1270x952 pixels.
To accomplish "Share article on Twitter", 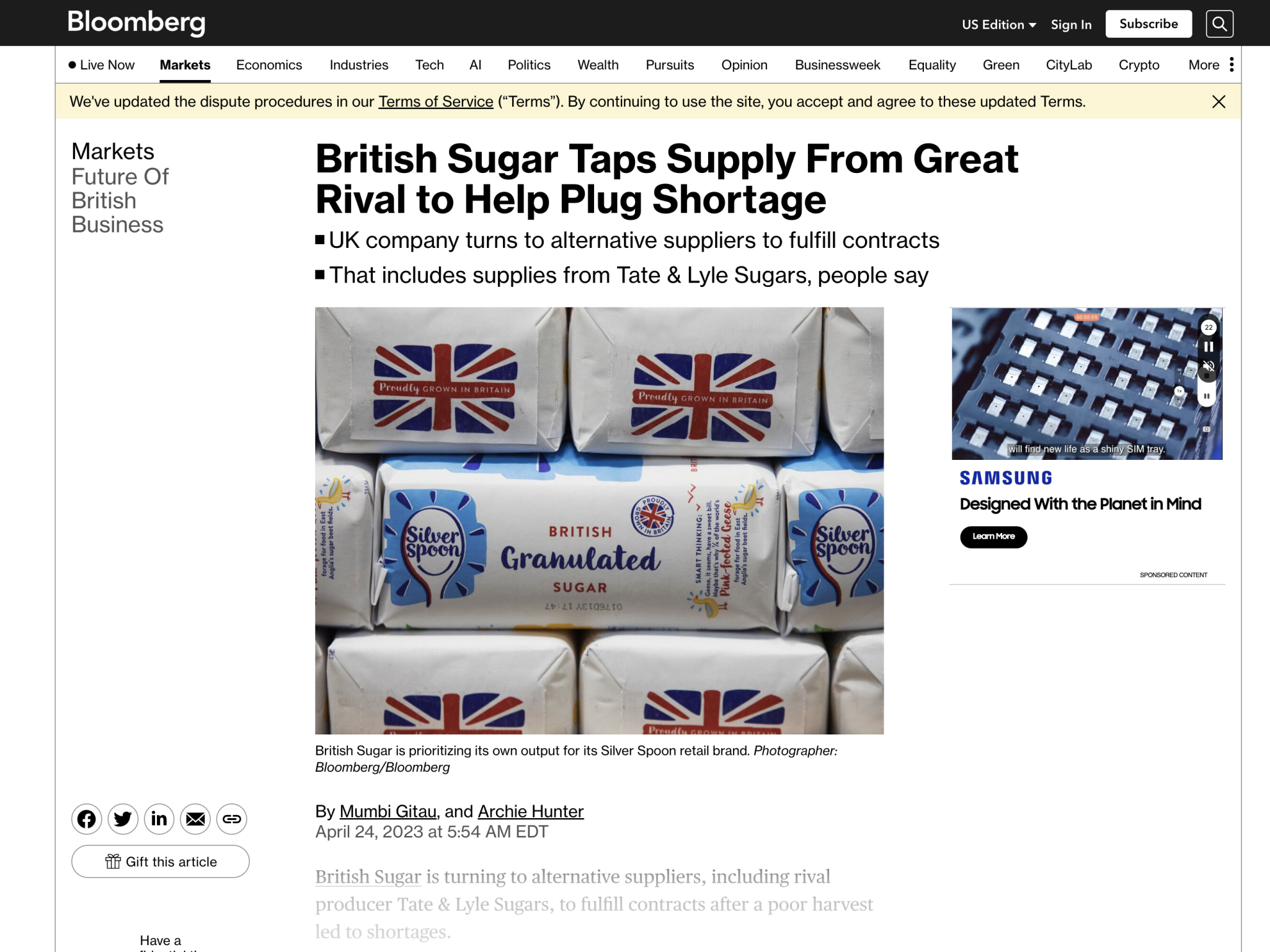I will (x=123, y=819).
